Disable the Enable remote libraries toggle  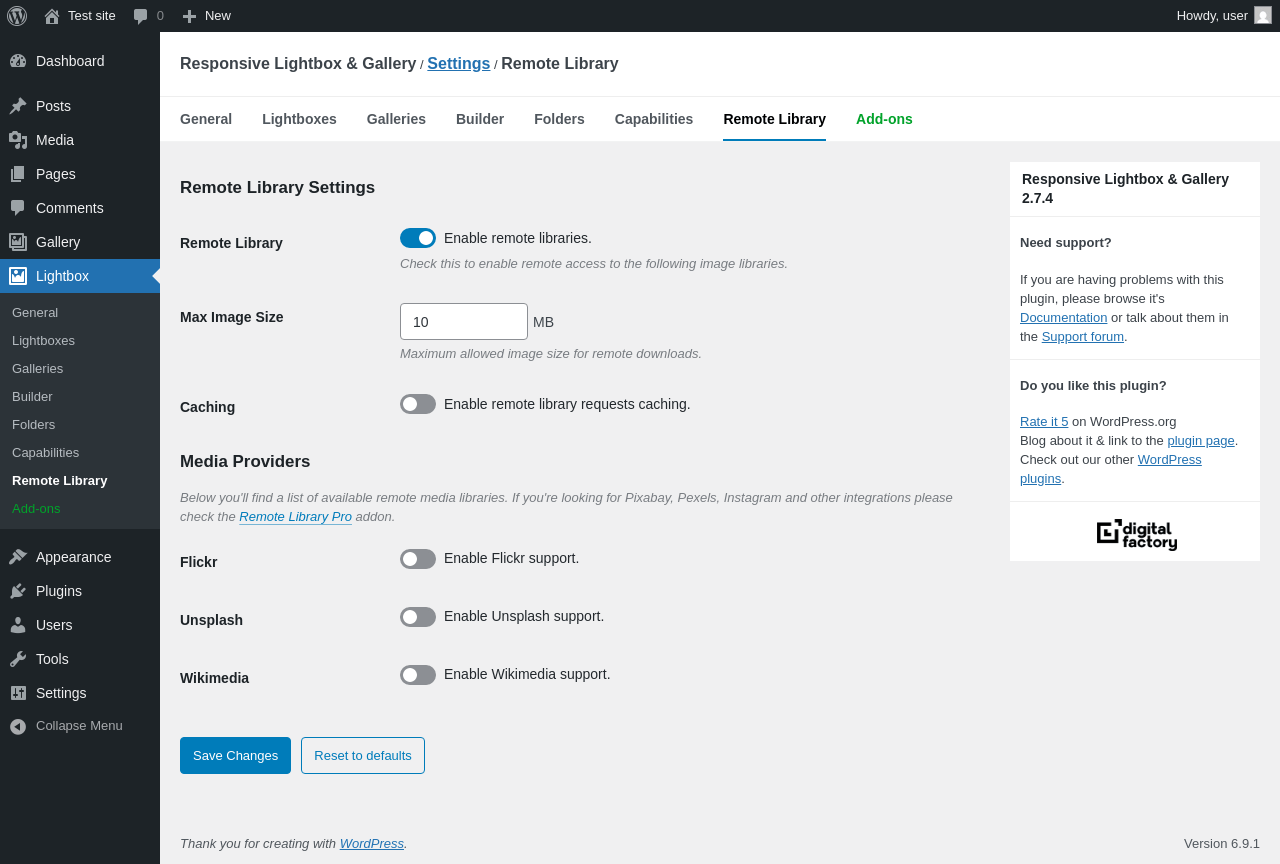(418, 238)
